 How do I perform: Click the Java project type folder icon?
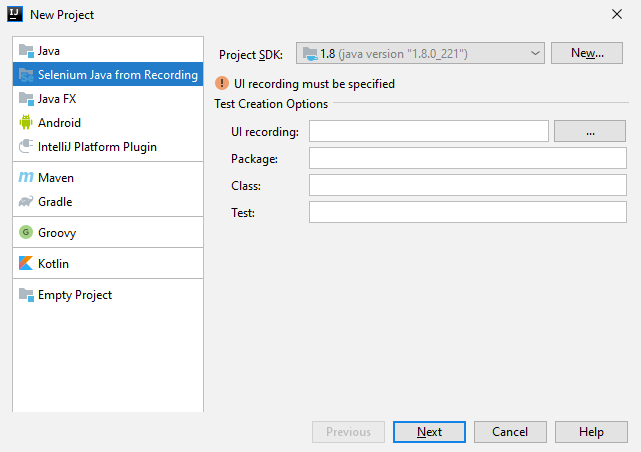pos(26,51)
